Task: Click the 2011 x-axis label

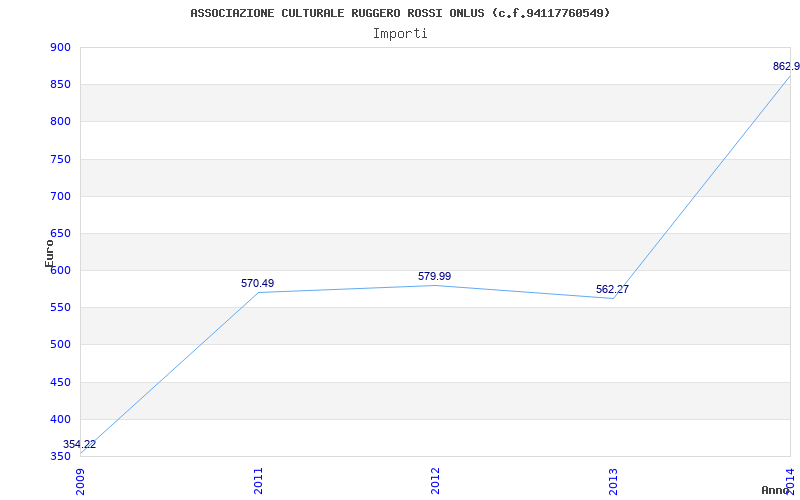Action: pyautogui.click(x=258, y=482)
